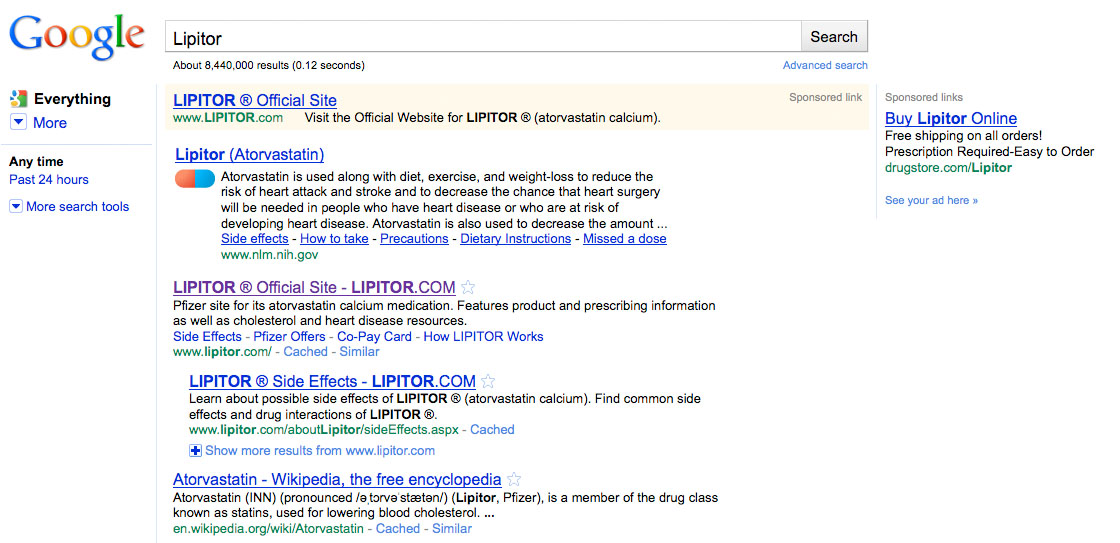This screenshot has width=1120, height=543.
Task: Star the LIPITOR Official Site result
Action: [x=468, y=287]
